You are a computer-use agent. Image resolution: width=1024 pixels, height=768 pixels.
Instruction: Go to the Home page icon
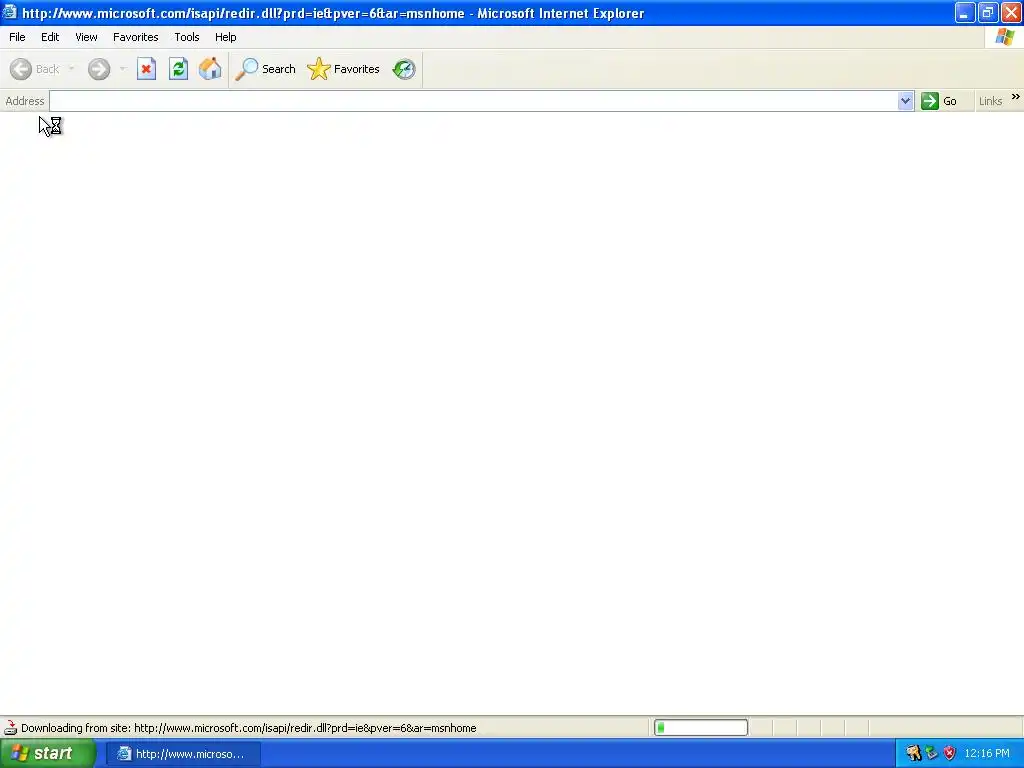click(210, 69)
